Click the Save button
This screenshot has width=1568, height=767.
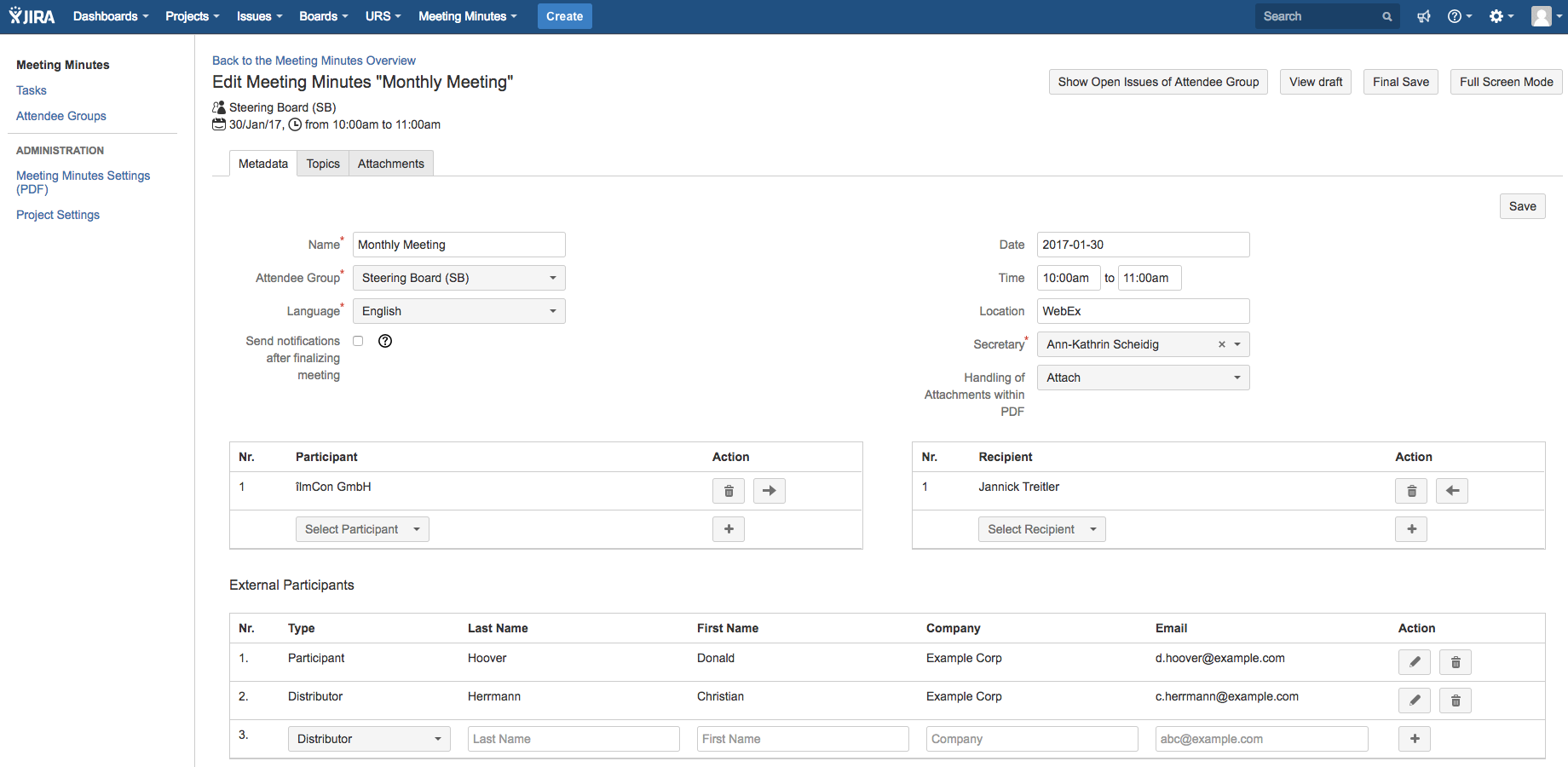[1523, 206]
